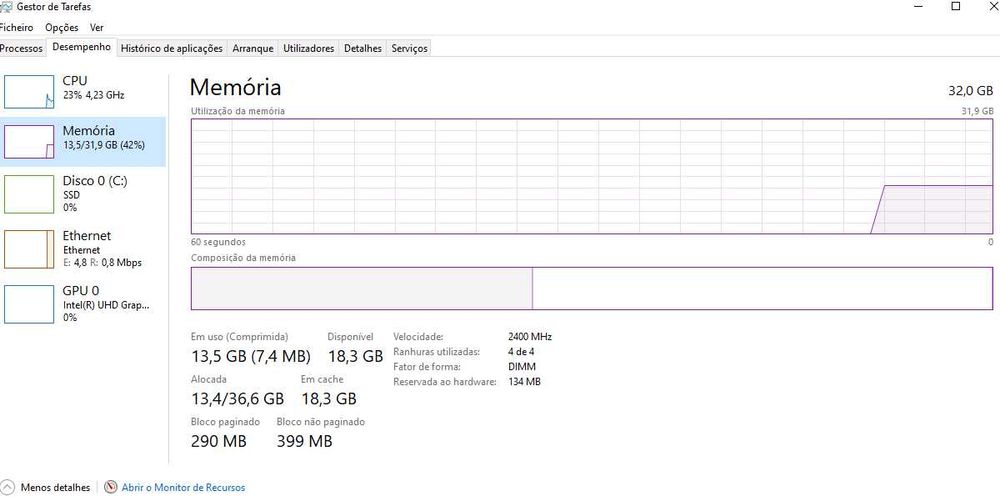Switch to the Utilizadores tab

click(309, 48)
